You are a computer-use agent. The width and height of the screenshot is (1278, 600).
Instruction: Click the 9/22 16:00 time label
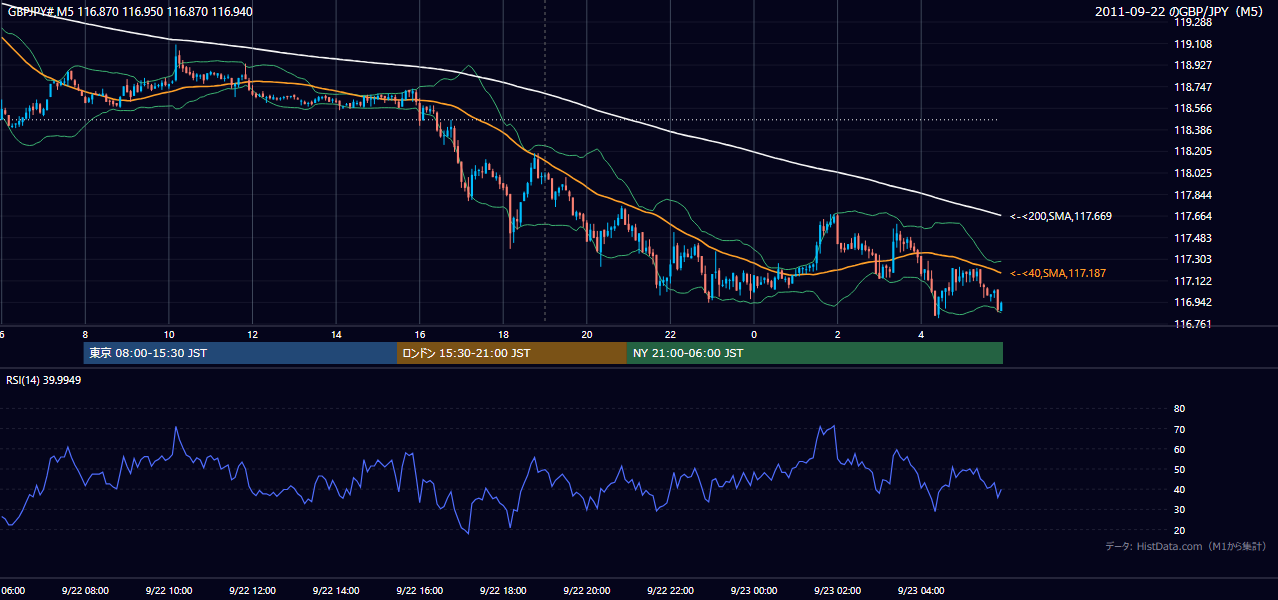coord(419,590)
